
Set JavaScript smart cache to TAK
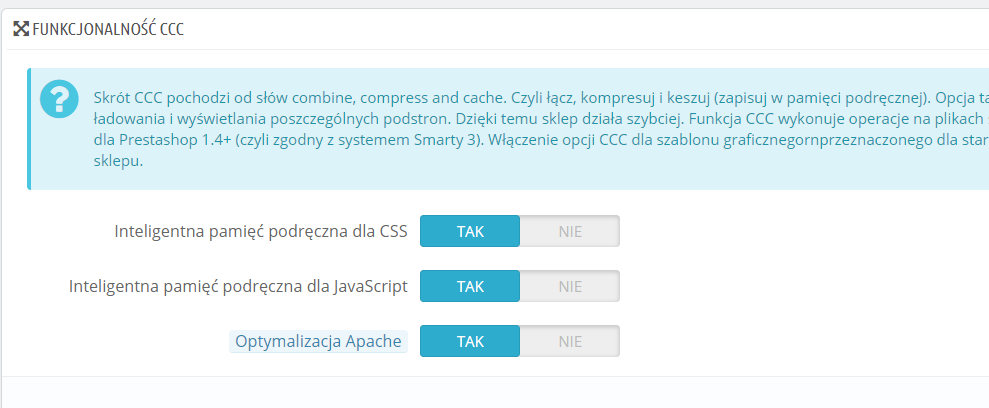[470, 286]
